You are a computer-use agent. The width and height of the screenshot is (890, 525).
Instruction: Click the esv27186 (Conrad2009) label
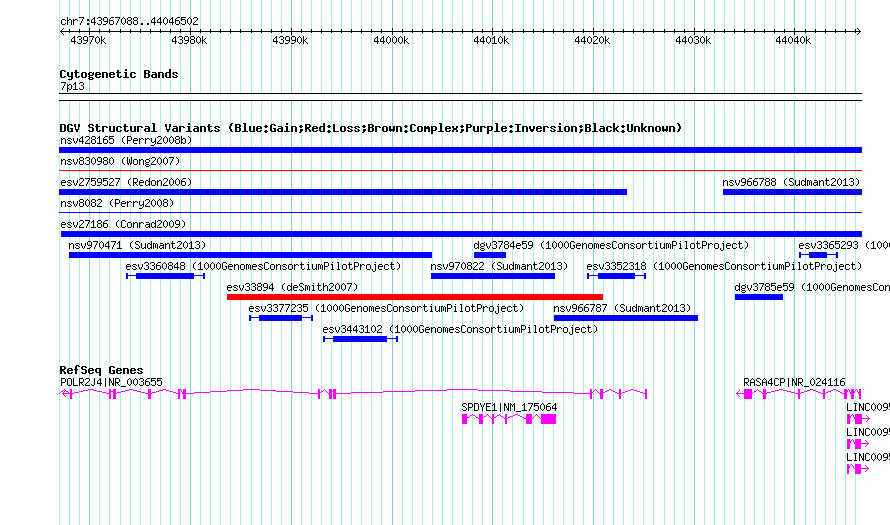123,224
